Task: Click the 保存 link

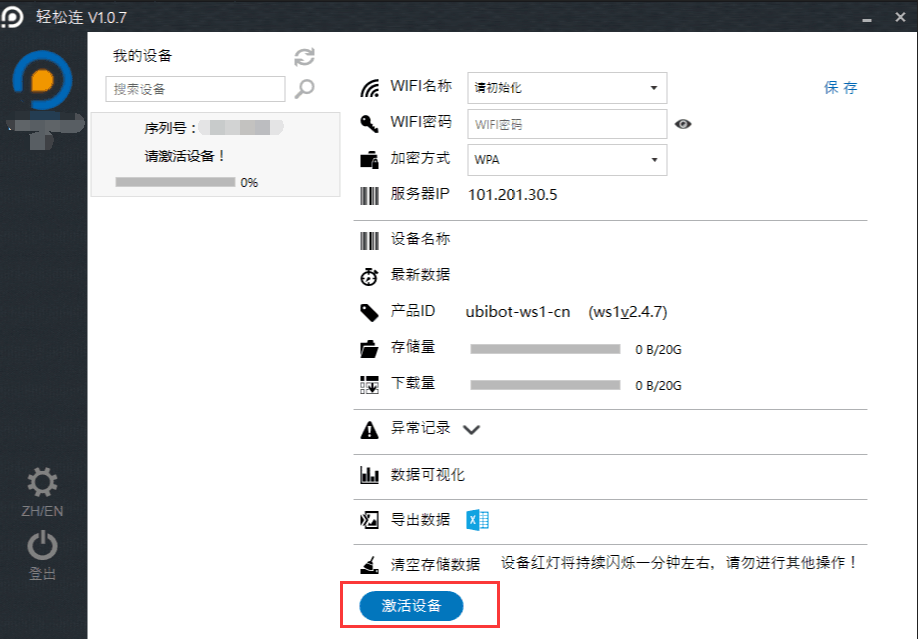Action: click(840, 88)
